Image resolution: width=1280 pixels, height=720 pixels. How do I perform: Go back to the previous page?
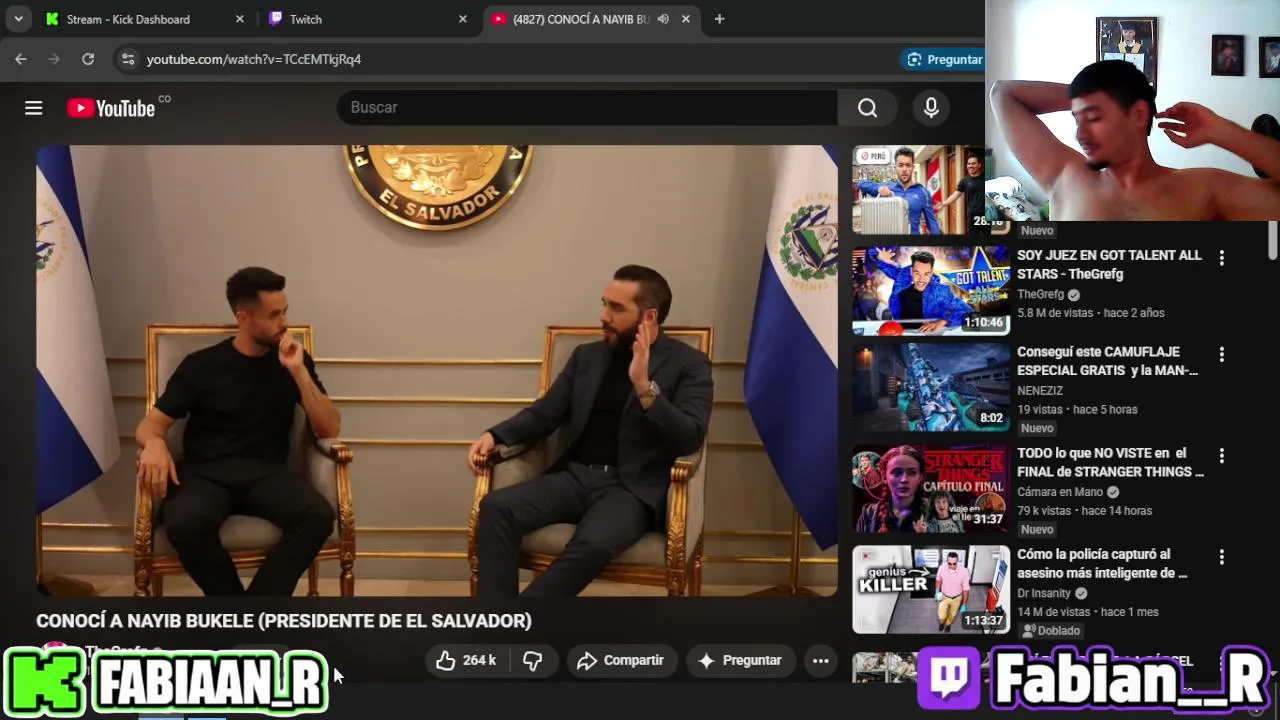(21, 59)
